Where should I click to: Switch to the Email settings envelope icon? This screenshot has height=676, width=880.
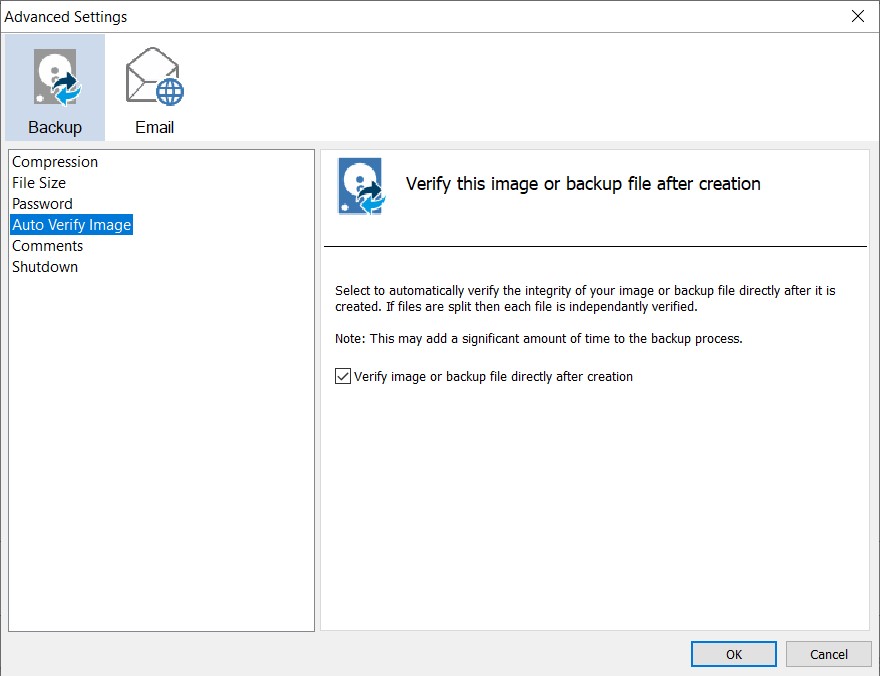[154, 77]
